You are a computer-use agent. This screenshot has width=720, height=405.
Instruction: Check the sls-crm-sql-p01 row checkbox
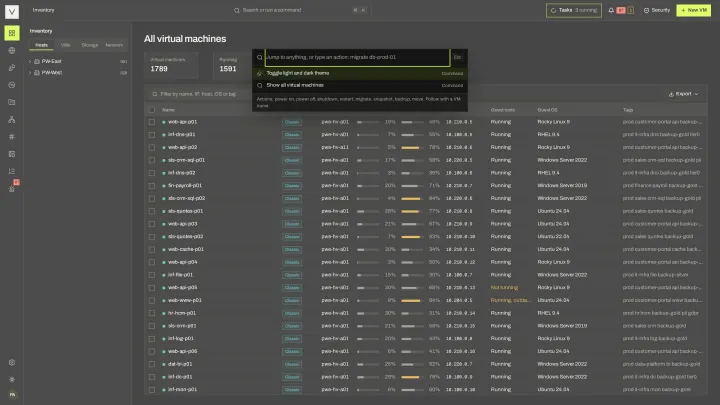coord(152,160)
